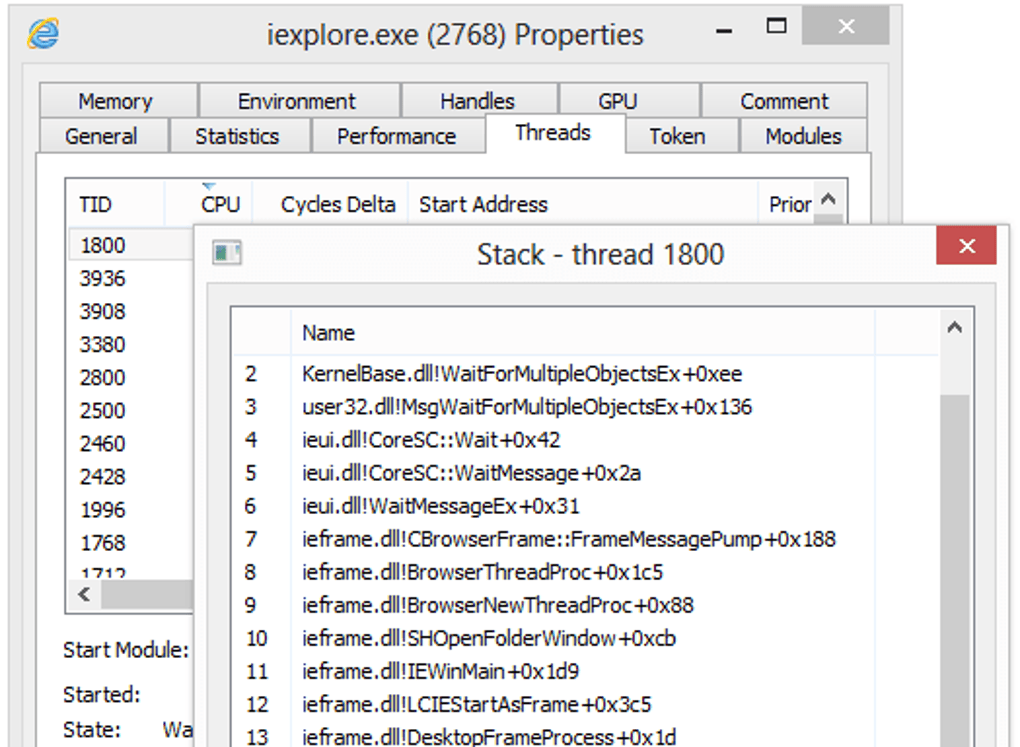
Task: Select frame CBrowserFrame::FrameMessagePump+0x188
Action: (x=585, y=539)
